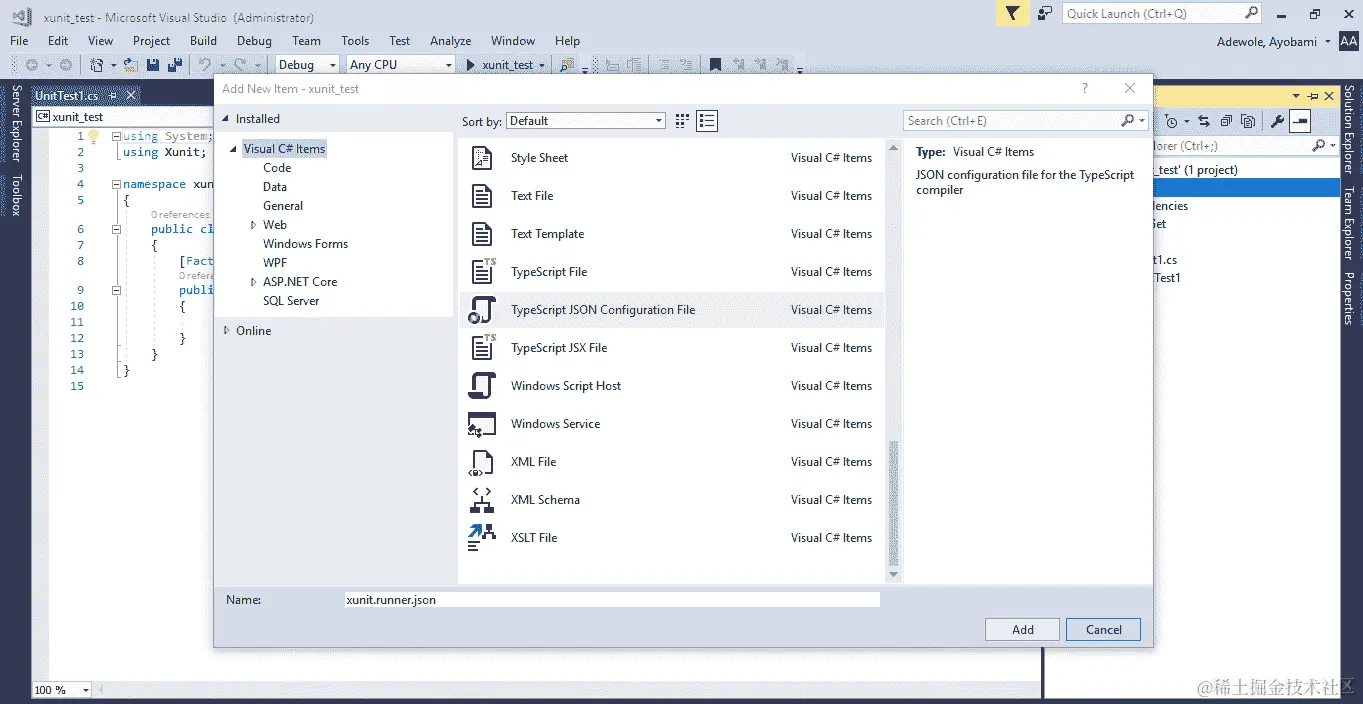Select the Windows Forms category
This screenshot has width=1363, height=704.
305,244
